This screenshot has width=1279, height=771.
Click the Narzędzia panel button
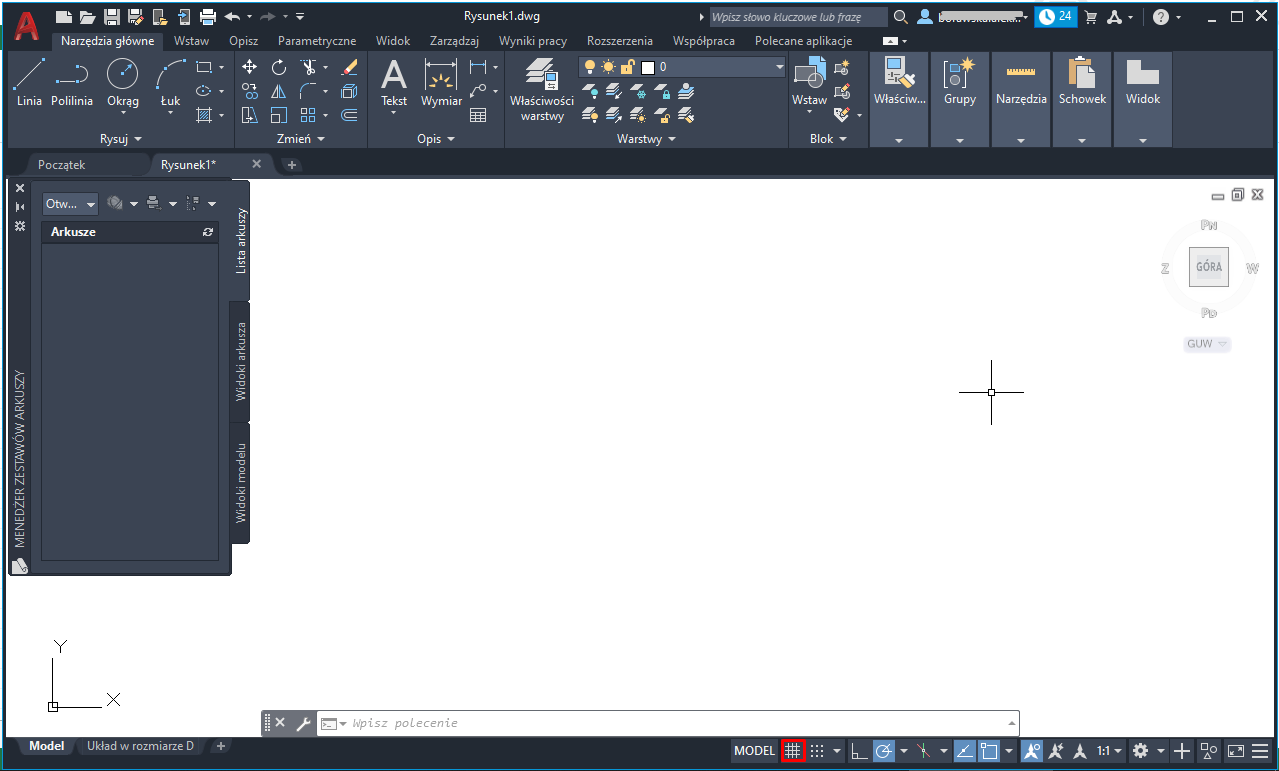coord(1021,100)
